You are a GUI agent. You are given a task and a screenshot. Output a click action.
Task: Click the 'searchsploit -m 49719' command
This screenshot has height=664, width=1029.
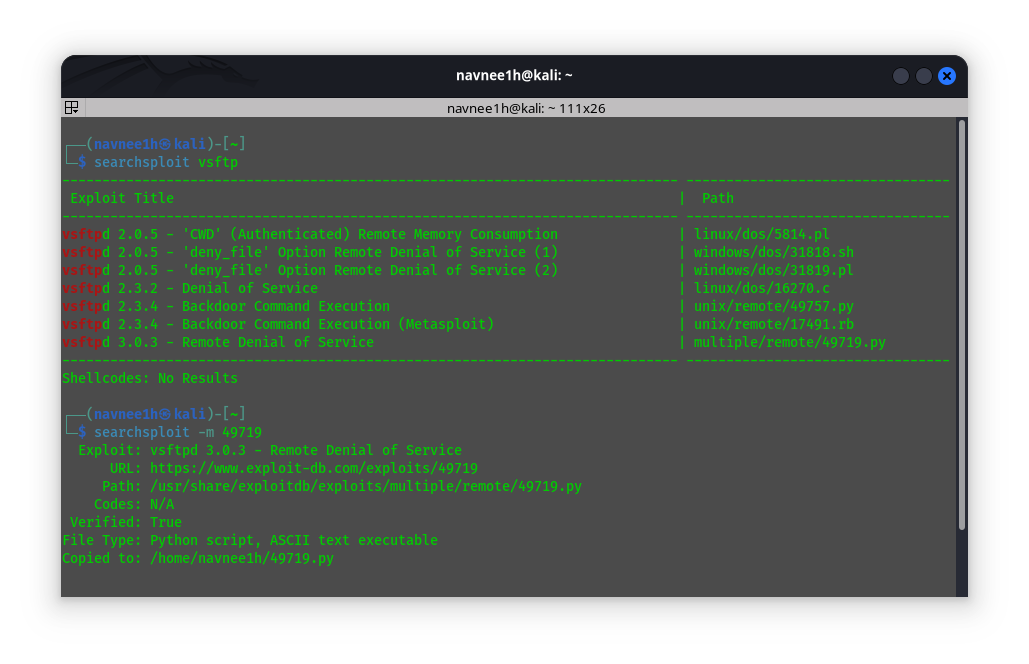click(178, 432)
